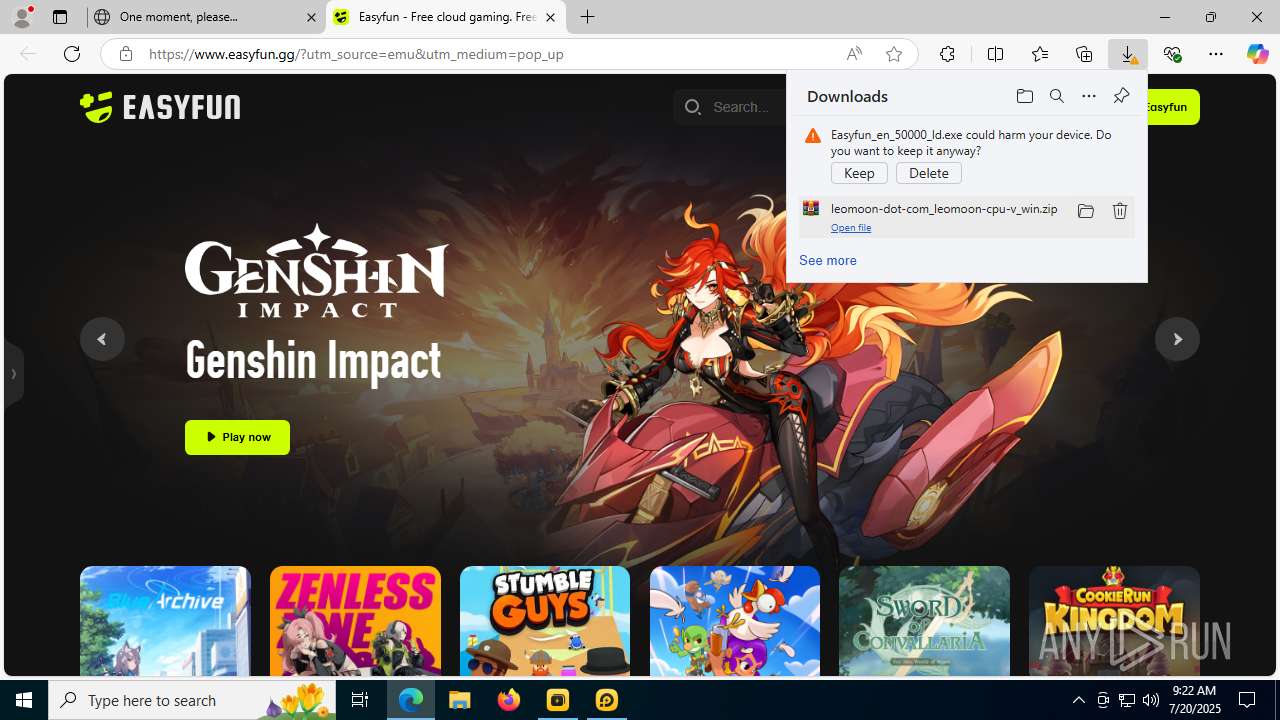This screenshot has height=720, width=1280.
Task: Go to previous carousel slide
Action: coord(102,339)
